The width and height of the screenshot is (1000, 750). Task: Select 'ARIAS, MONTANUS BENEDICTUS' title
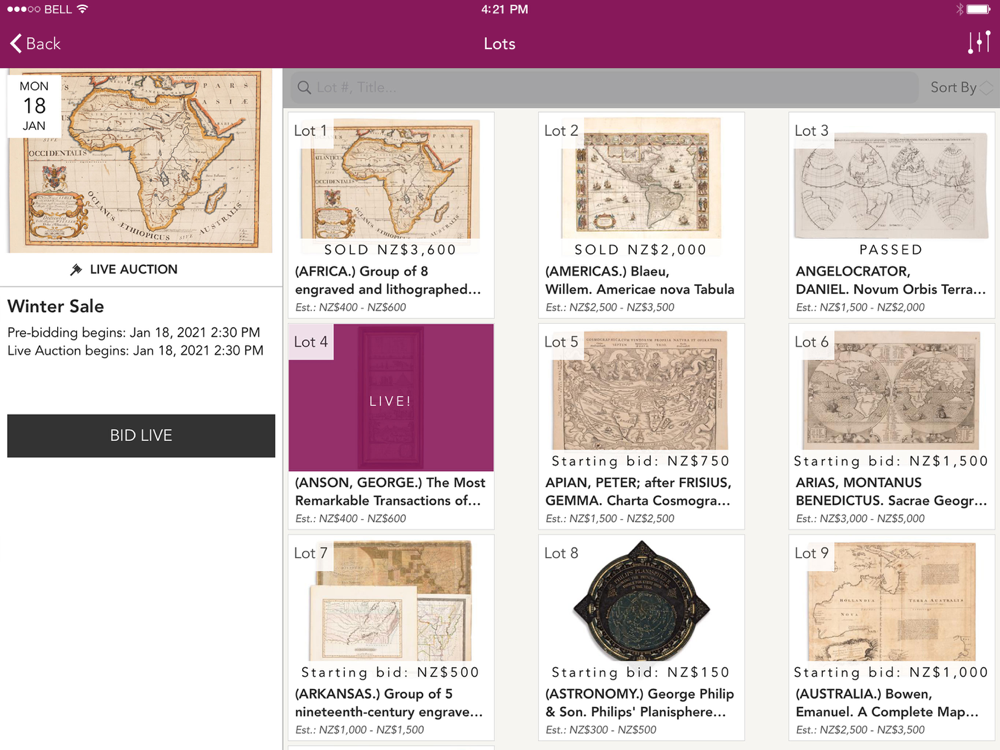click(x=891, y=492)
